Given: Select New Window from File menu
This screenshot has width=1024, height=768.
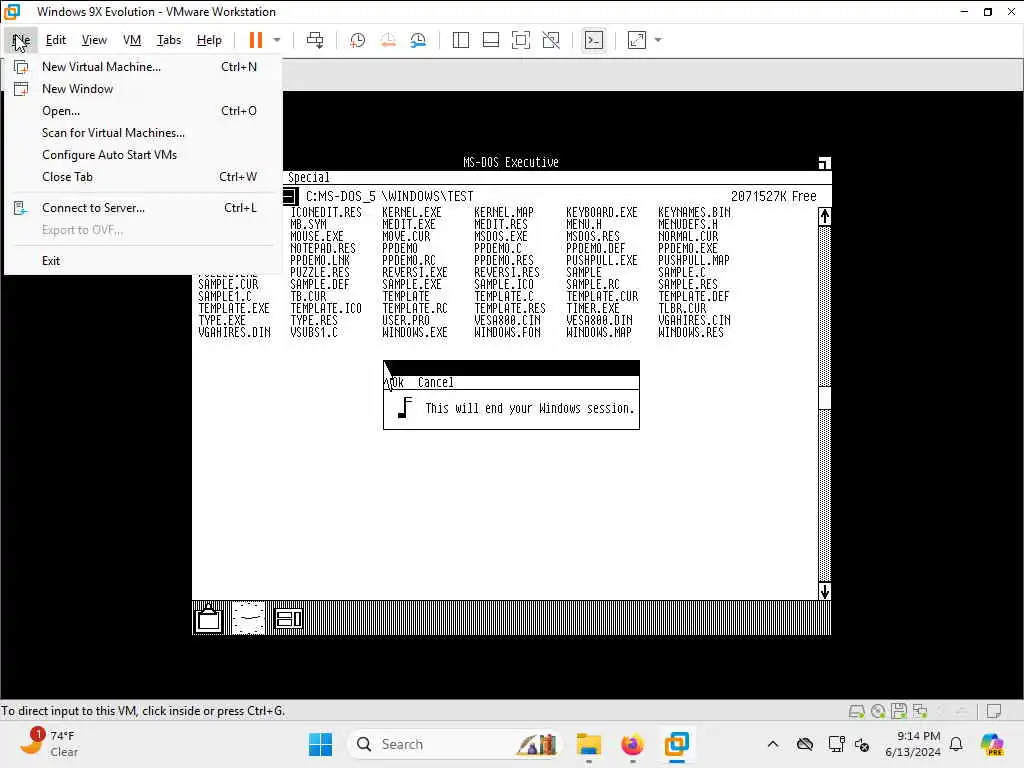Looking at the screenshot, I should [x=144, y=89].
